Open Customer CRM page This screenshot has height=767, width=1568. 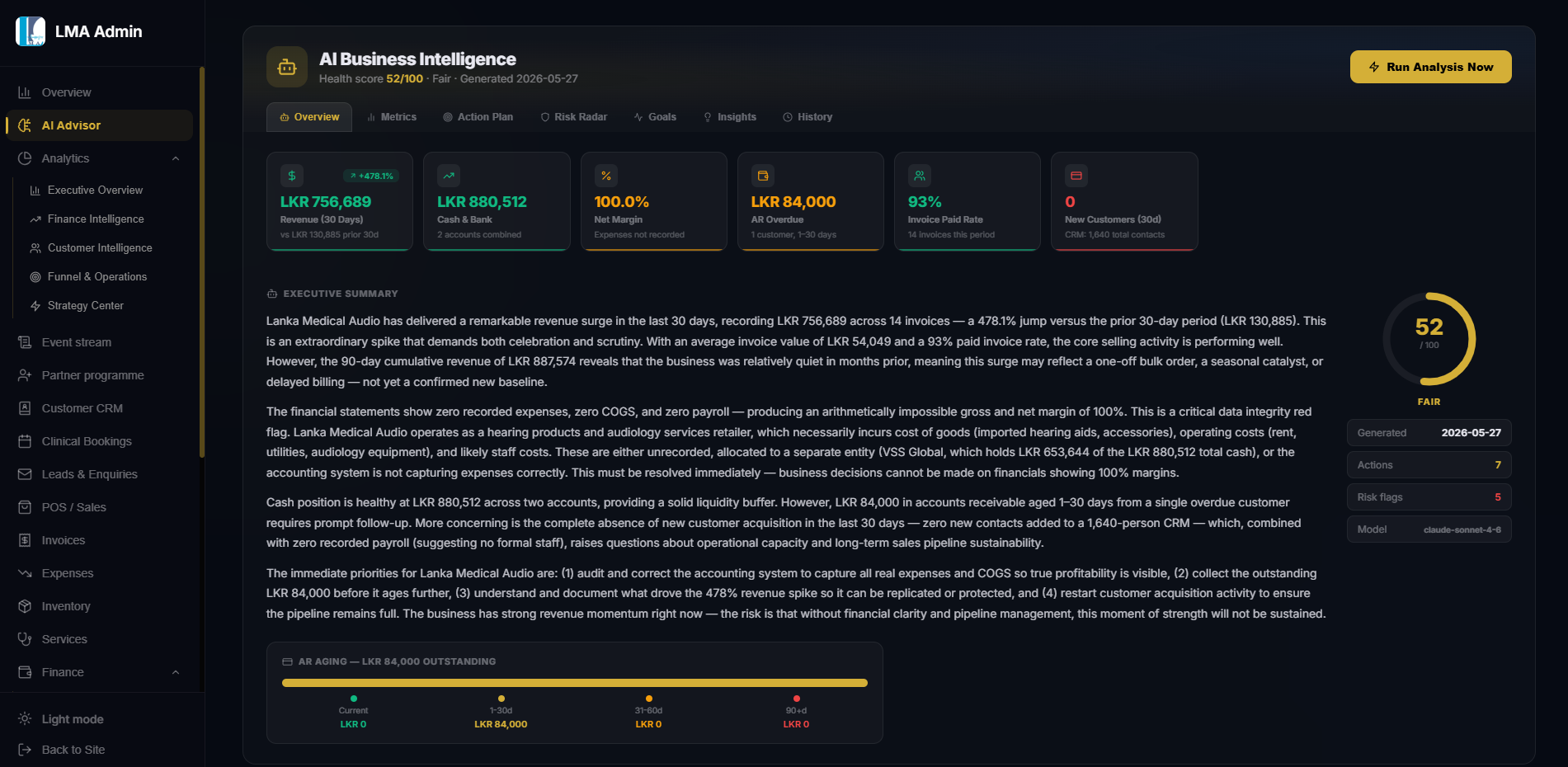pos(82,408)
